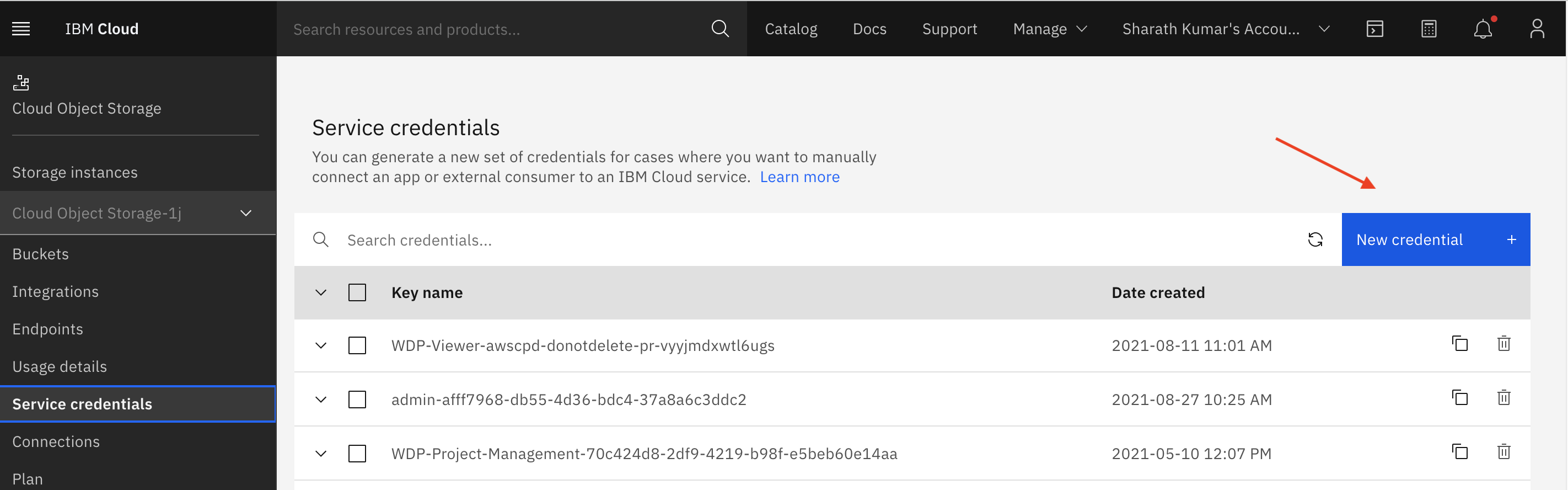The image size is (1568, 490).
Task: Open Endpoints in the sidebar
Action: (x=47, y=329)
